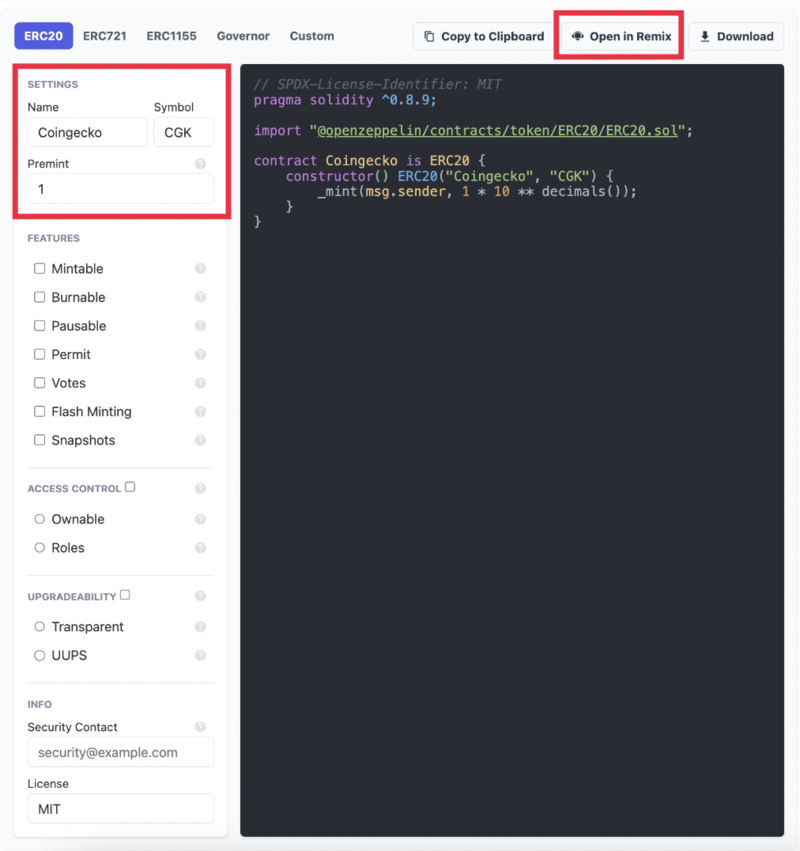Tick the Permit checkbox
This screenshot has width=800, height=851.
(40, 354)
